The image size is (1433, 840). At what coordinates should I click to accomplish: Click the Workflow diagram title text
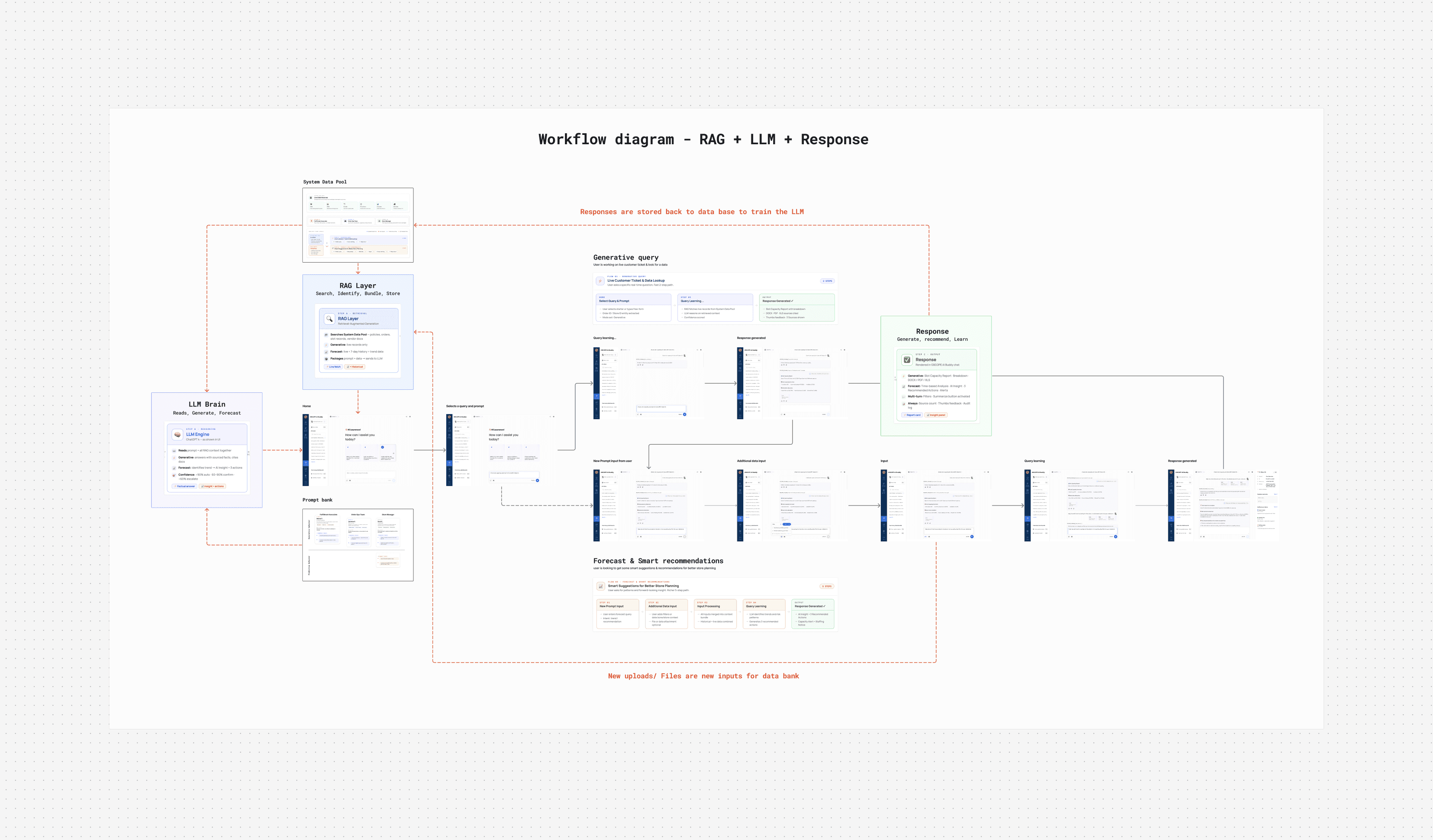pos(703,140)
